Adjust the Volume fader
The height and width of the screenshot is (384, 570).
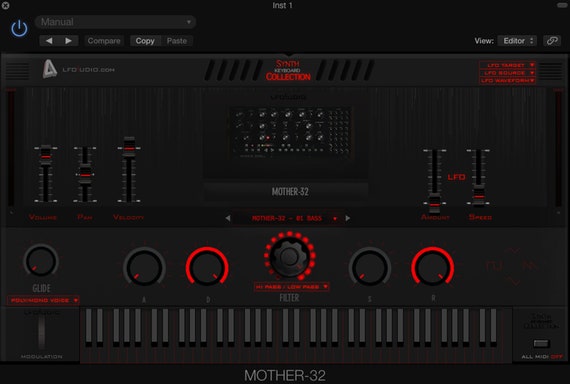[46, 156]
